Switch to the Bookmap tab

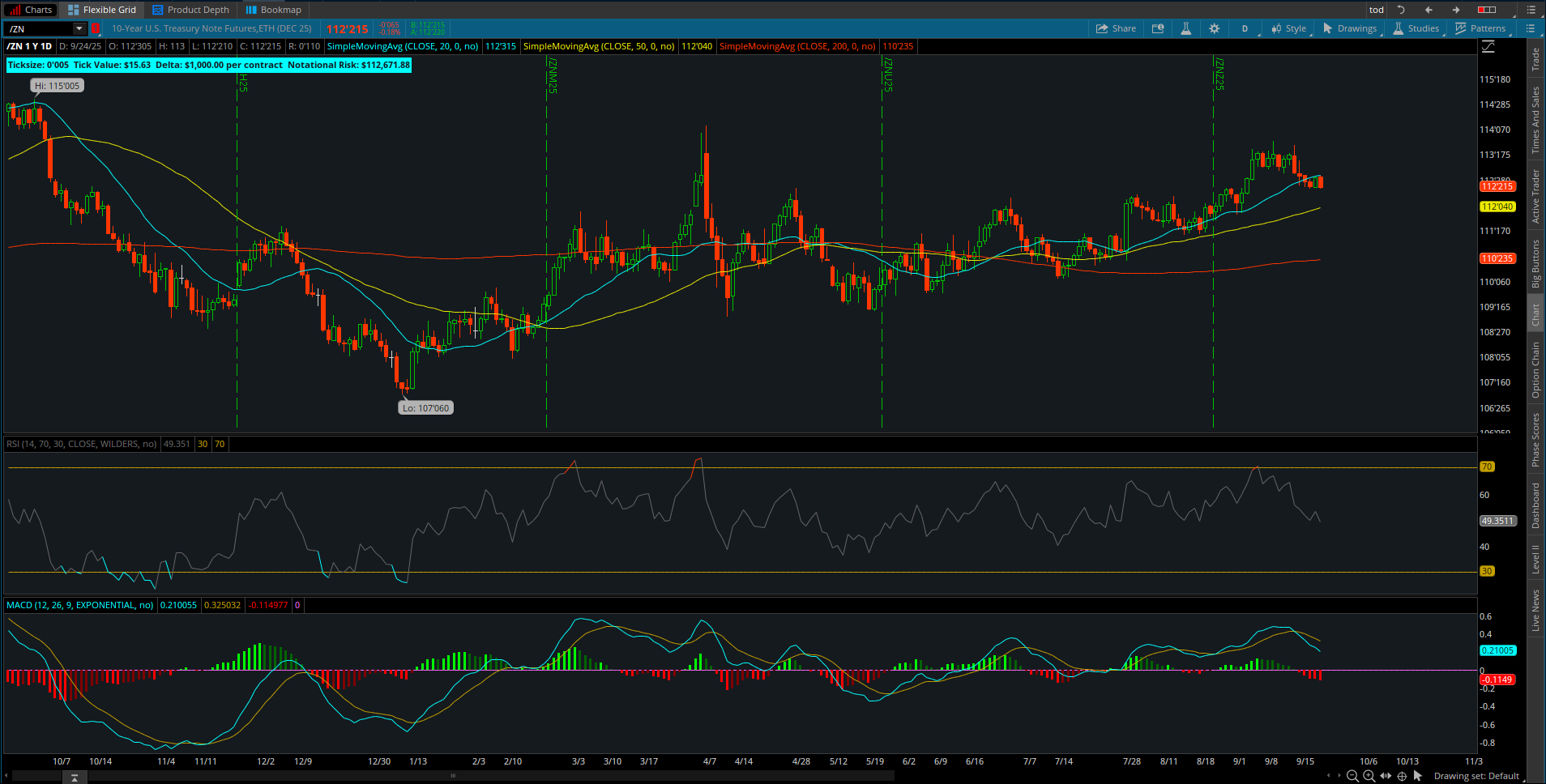274,10
